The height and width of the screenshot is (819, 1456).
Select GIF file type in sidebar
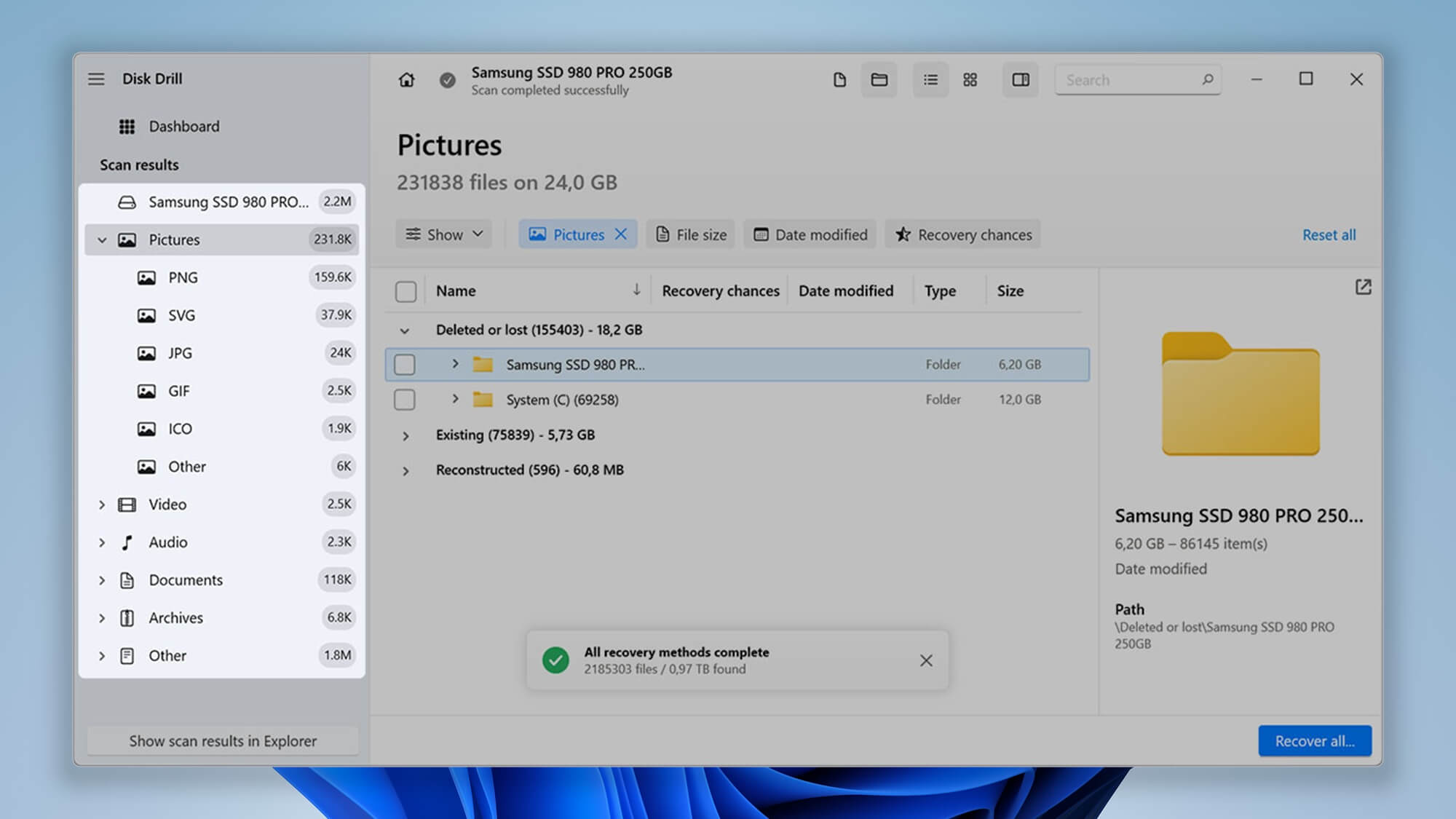222,391
